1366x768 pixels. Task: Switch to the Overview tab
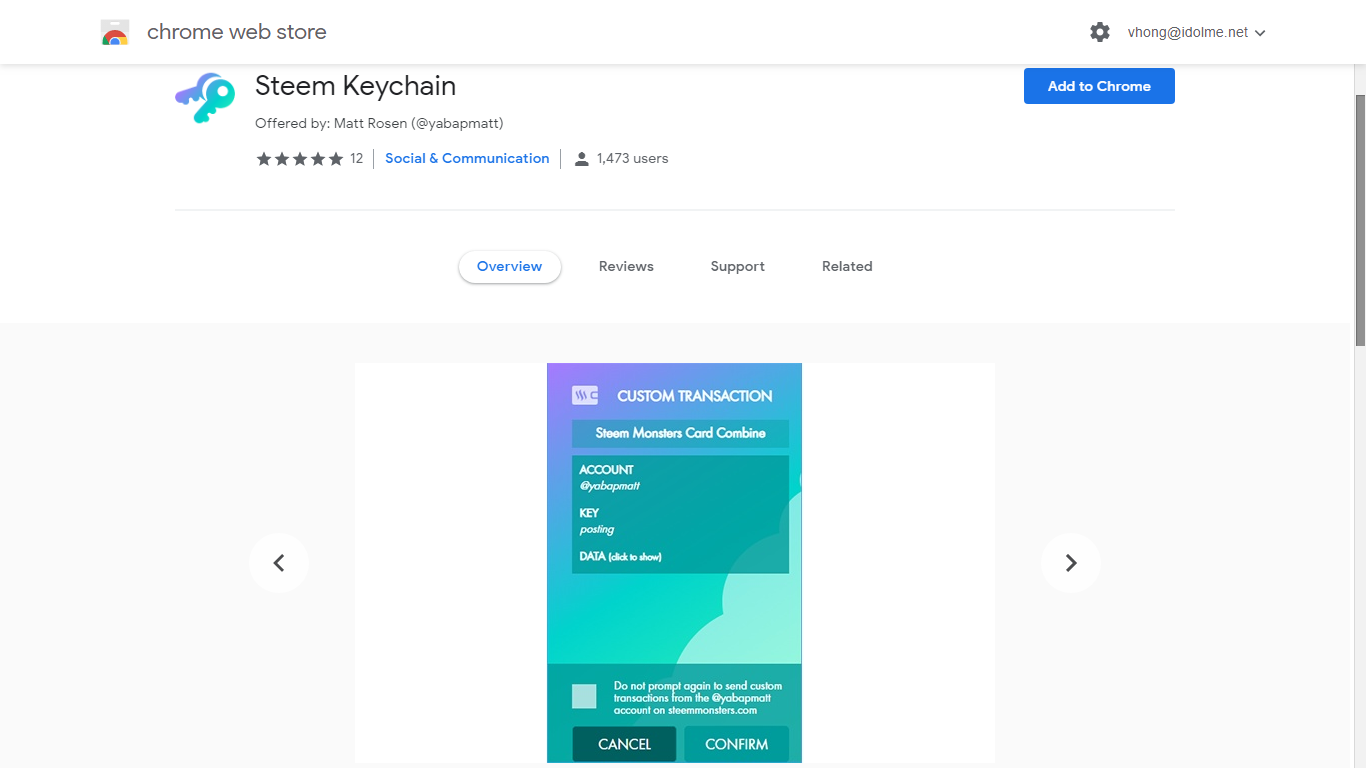pyautogui.click(x=510, y=267)
